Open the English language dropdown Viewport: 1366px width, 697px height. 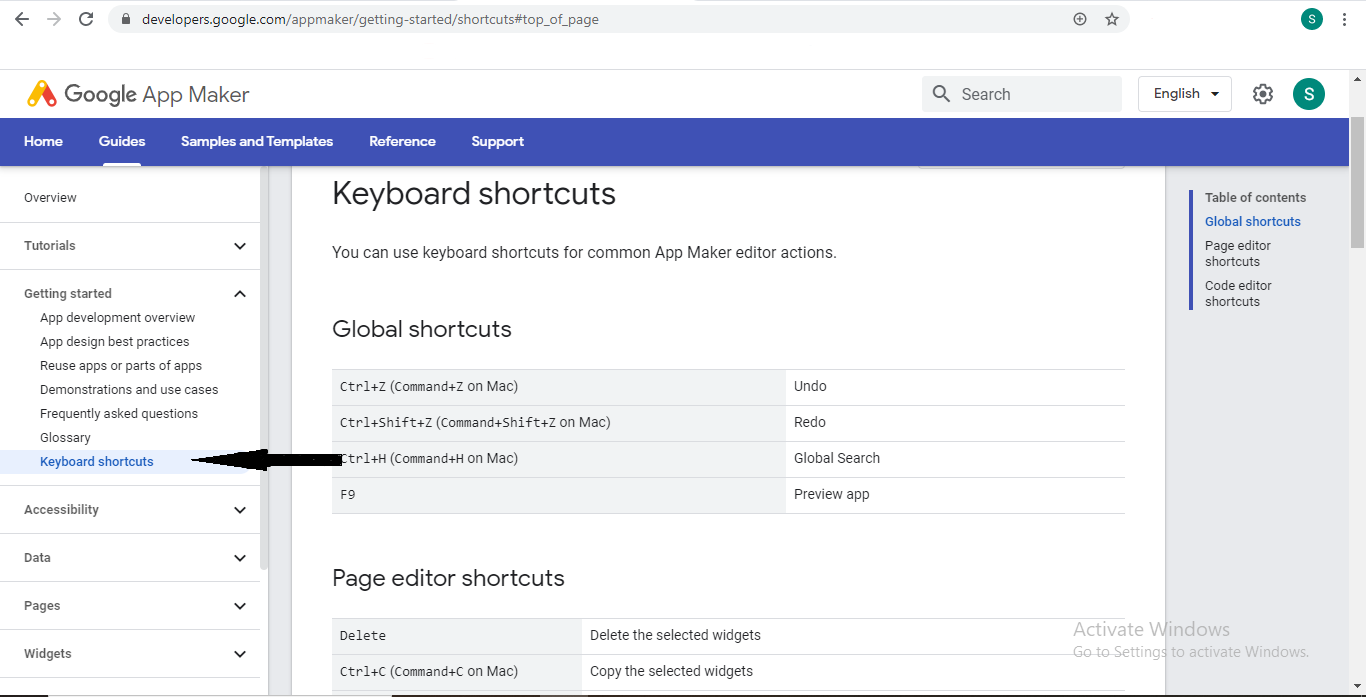tap(1185, 94)
